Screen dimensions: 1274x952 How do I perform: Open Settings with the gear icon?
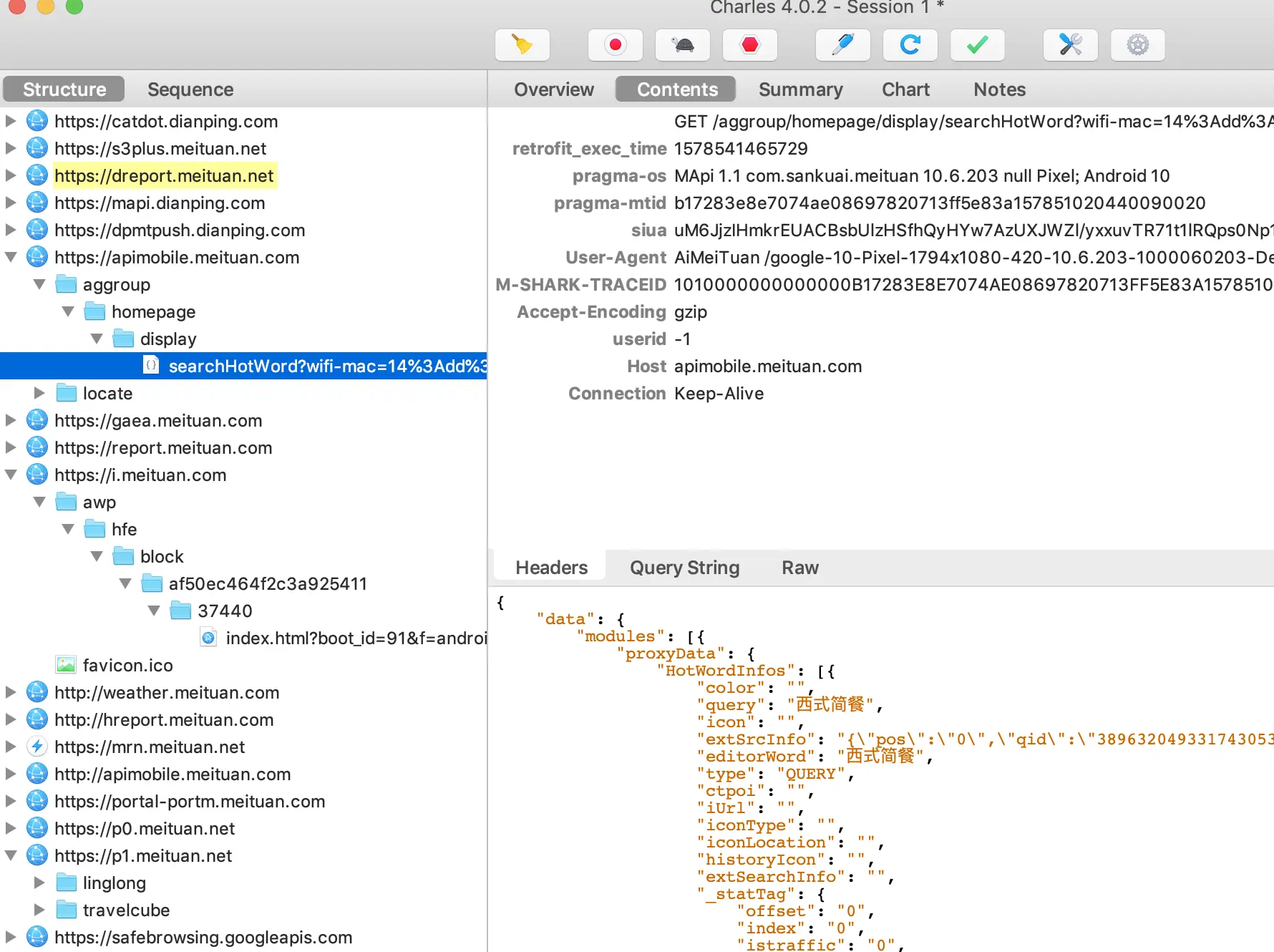(x=1138, y=45)
